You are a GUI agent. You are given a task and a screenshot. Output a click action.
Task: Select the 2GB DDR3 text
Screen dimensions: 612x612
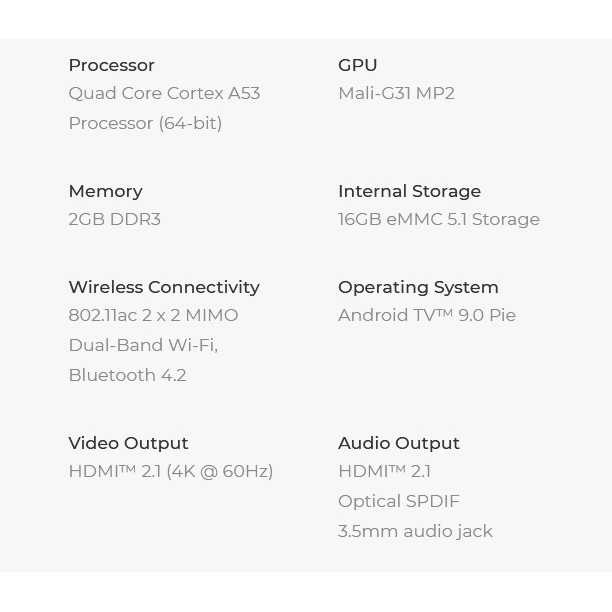tap(114, 219)
